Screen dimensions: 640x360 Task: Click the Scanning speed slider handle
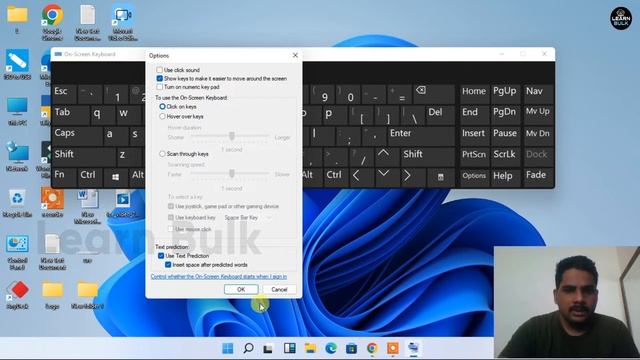coord(232,174)
